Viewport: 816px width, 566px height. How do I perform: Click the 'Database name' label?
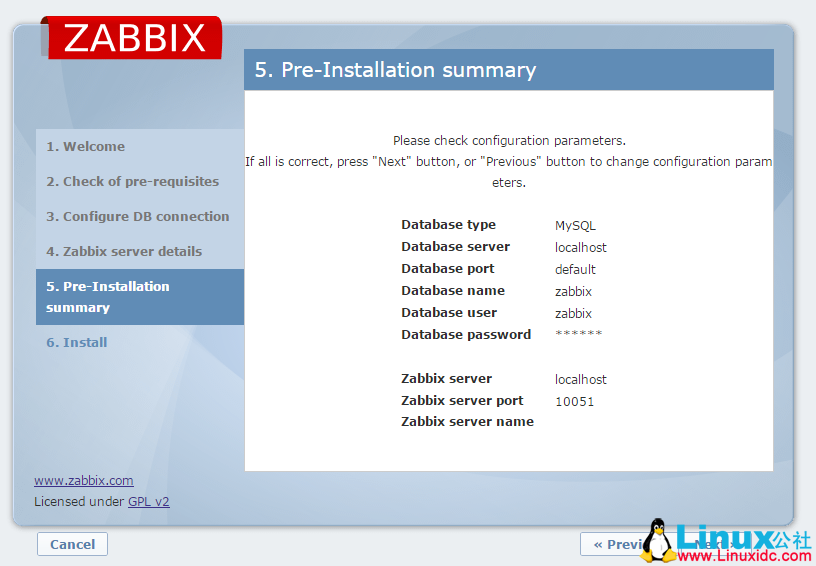pos(453,290)
